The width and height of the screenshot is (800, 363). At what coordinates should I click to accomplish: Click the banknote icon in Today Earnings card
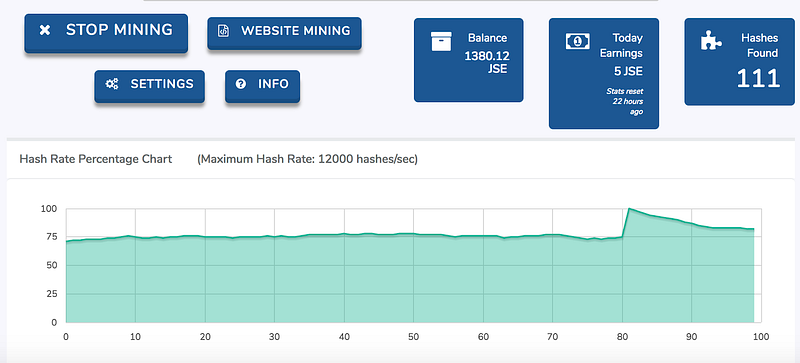point(578,41)
